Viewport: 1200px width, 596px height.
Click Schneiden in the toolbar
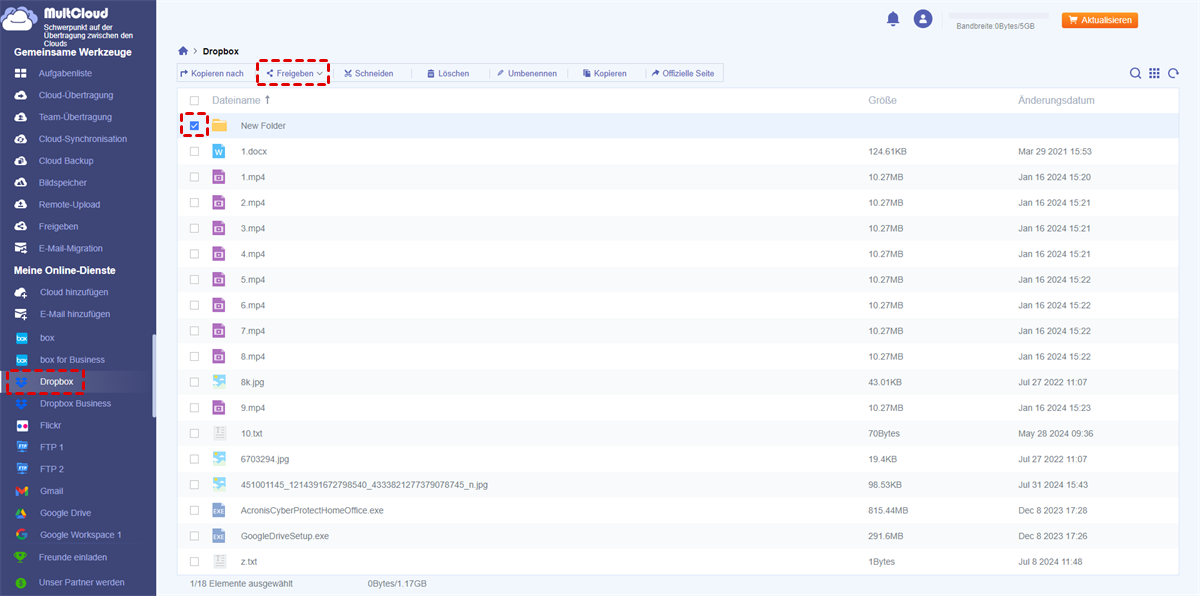[368, 73]
